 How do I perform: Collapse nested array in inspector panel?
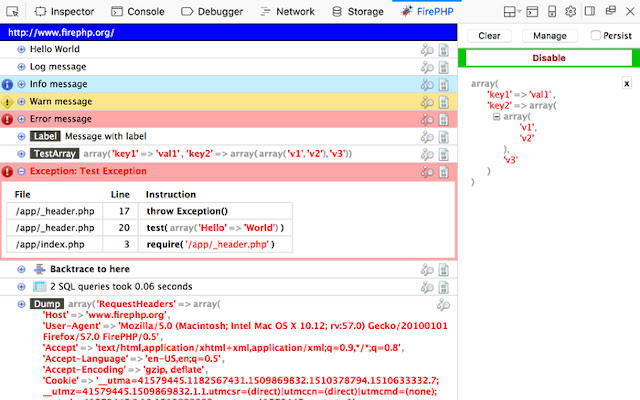coord(495,117)
